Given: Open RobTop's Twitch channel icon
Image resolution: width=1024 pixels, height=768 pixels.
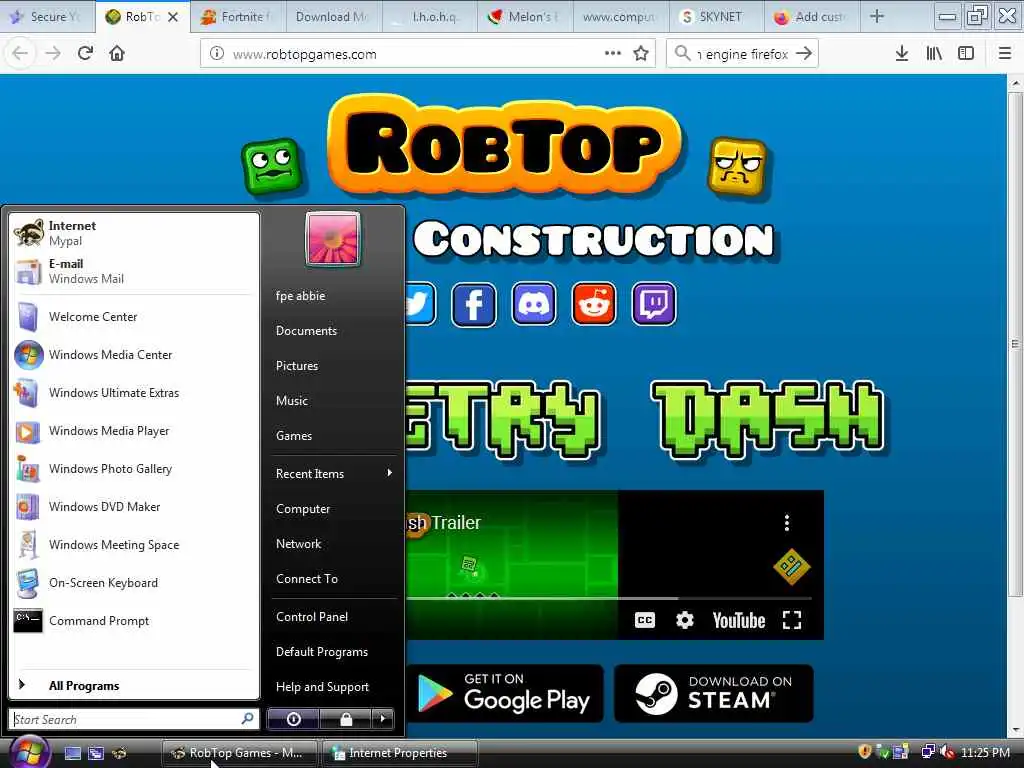Looking at the screenshot, I should tap(654, 304).
